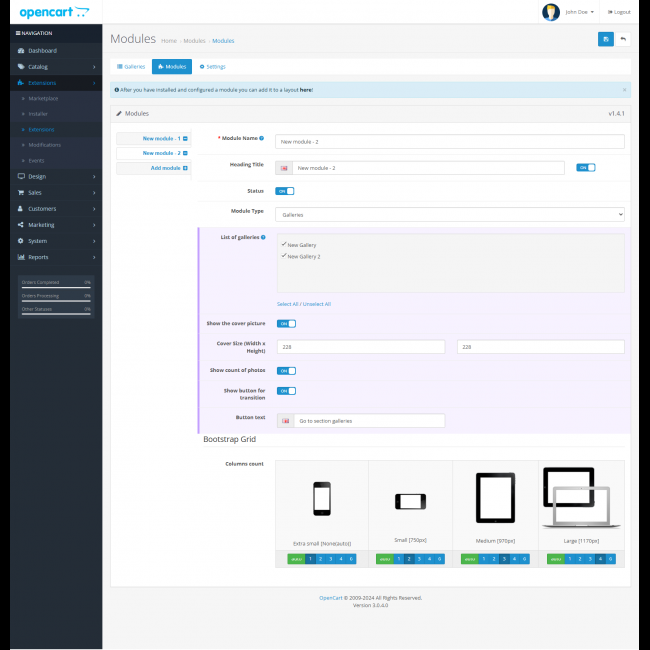Image resolution: width=650 pixels, height=650 pixels.
Task: Expand the Catalog menu in sidebar
Action: [55, 66]
